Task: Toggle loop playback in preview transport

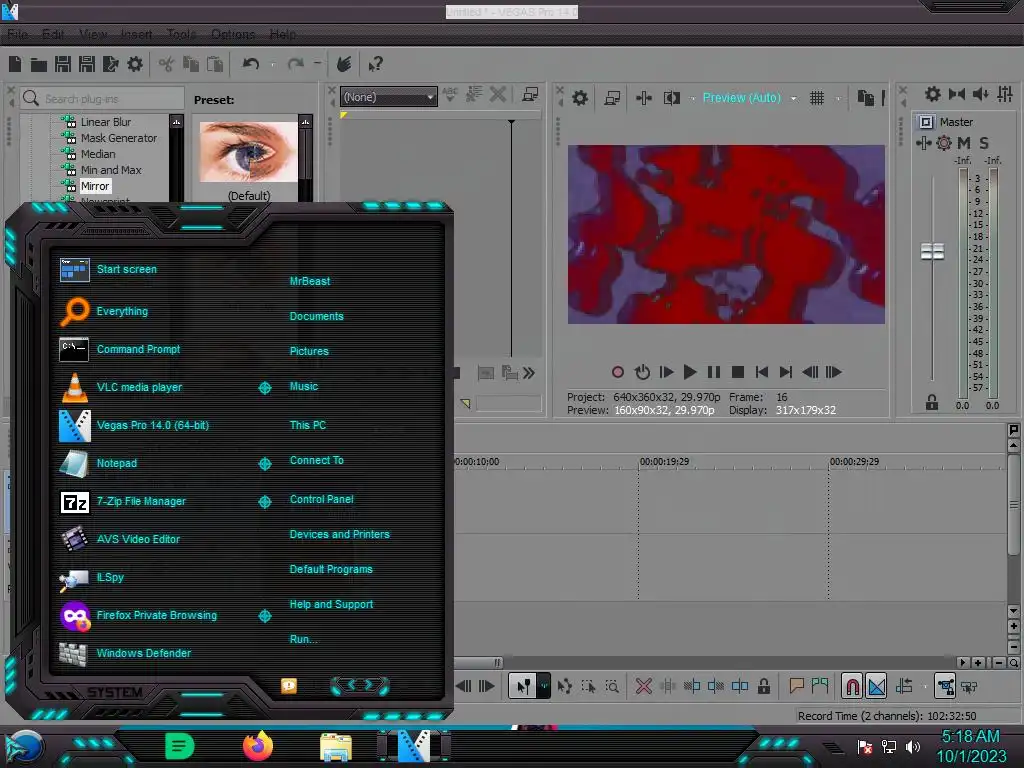Action: [642, 372]
